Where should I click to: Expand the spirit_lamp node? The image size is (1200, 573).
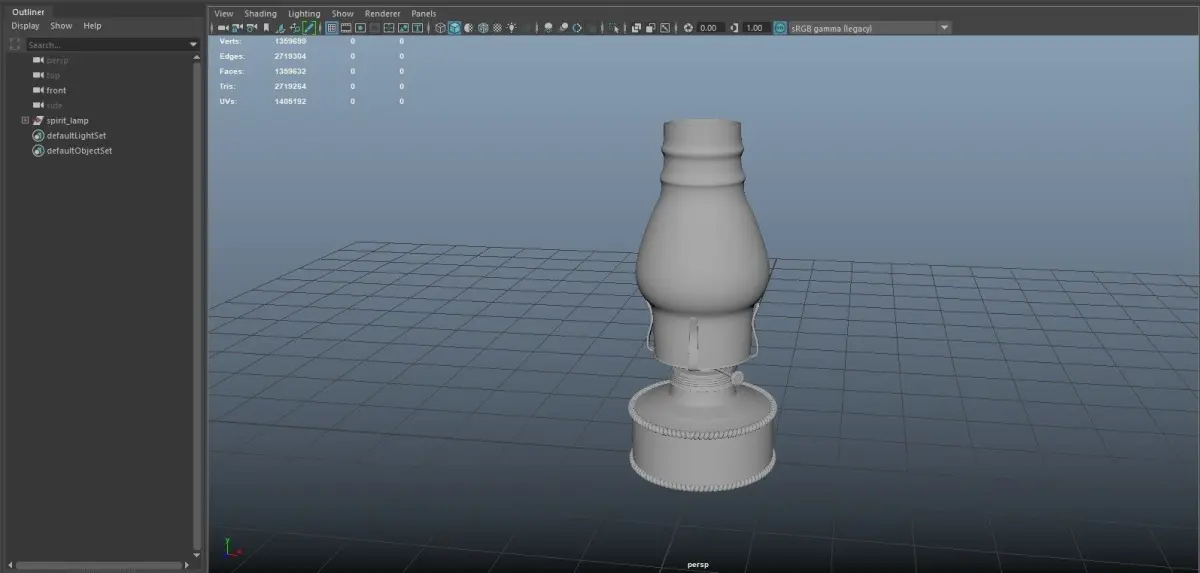pos(25,120)
